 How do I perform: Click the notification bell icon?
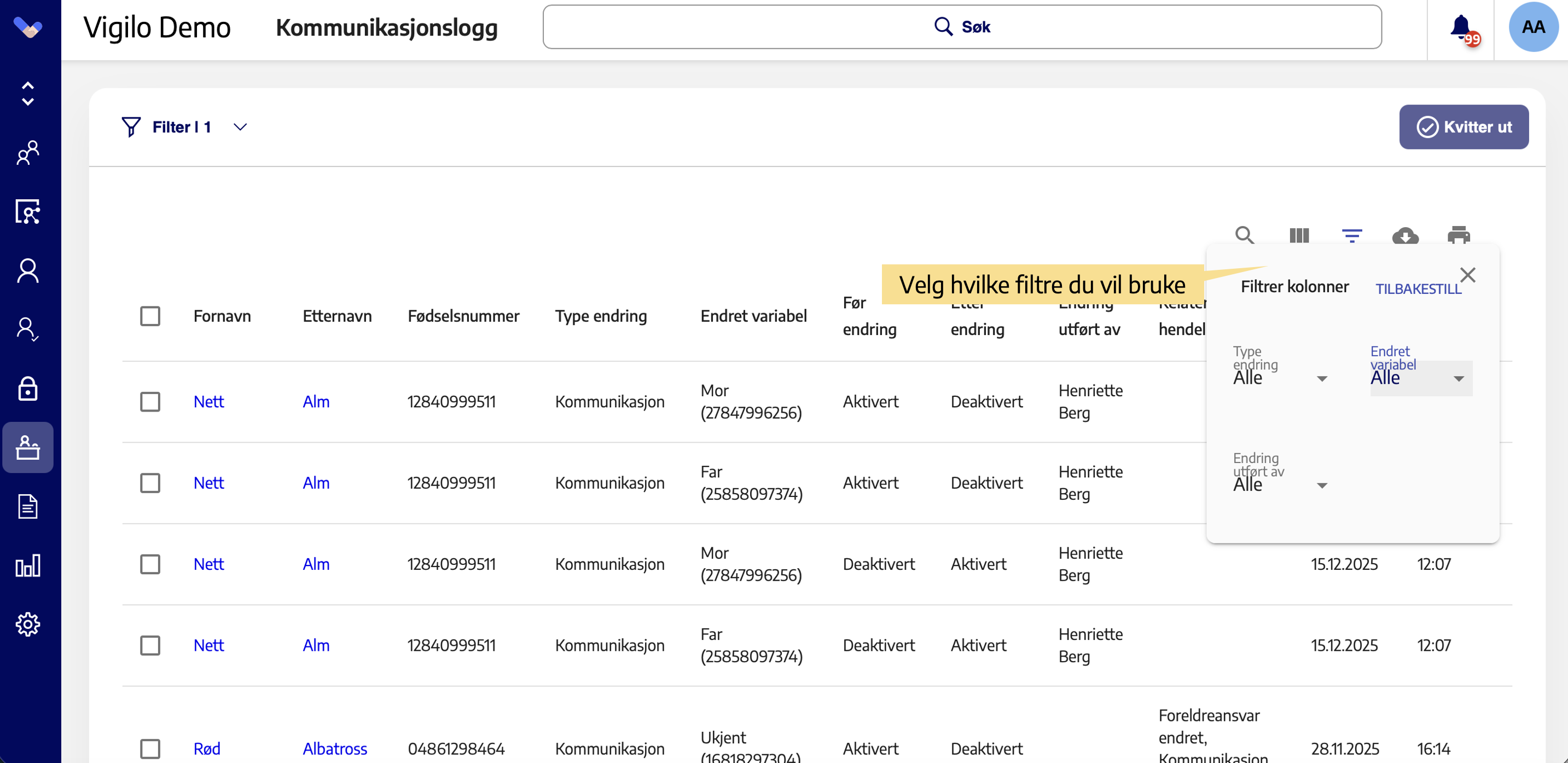1461,28
